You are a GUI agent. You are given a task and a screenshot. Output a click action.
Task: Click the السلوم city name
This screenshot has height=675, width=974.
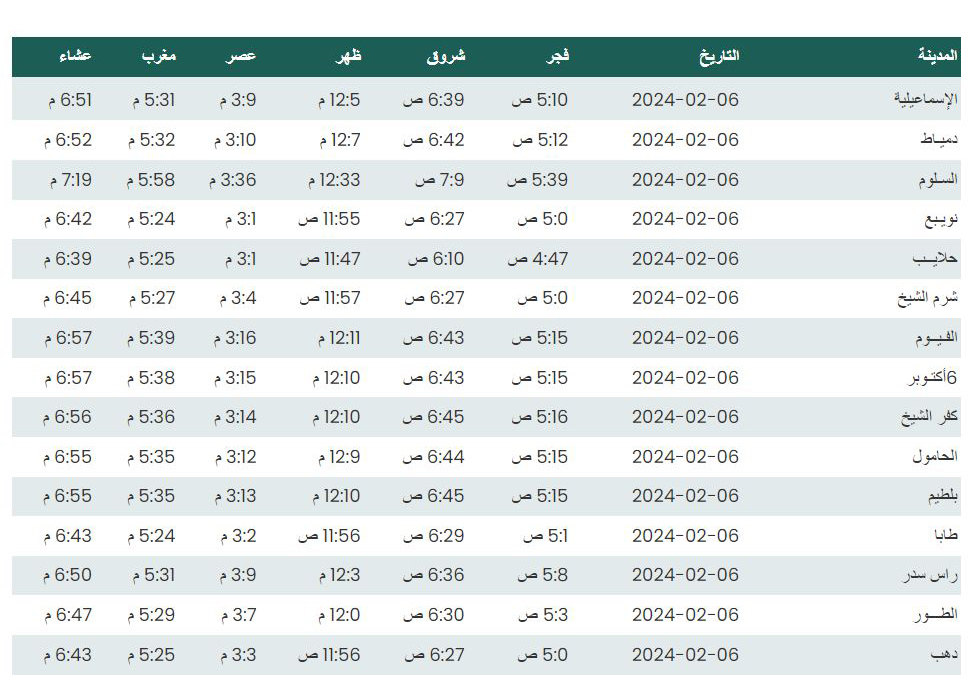click(x=938, y=179)
